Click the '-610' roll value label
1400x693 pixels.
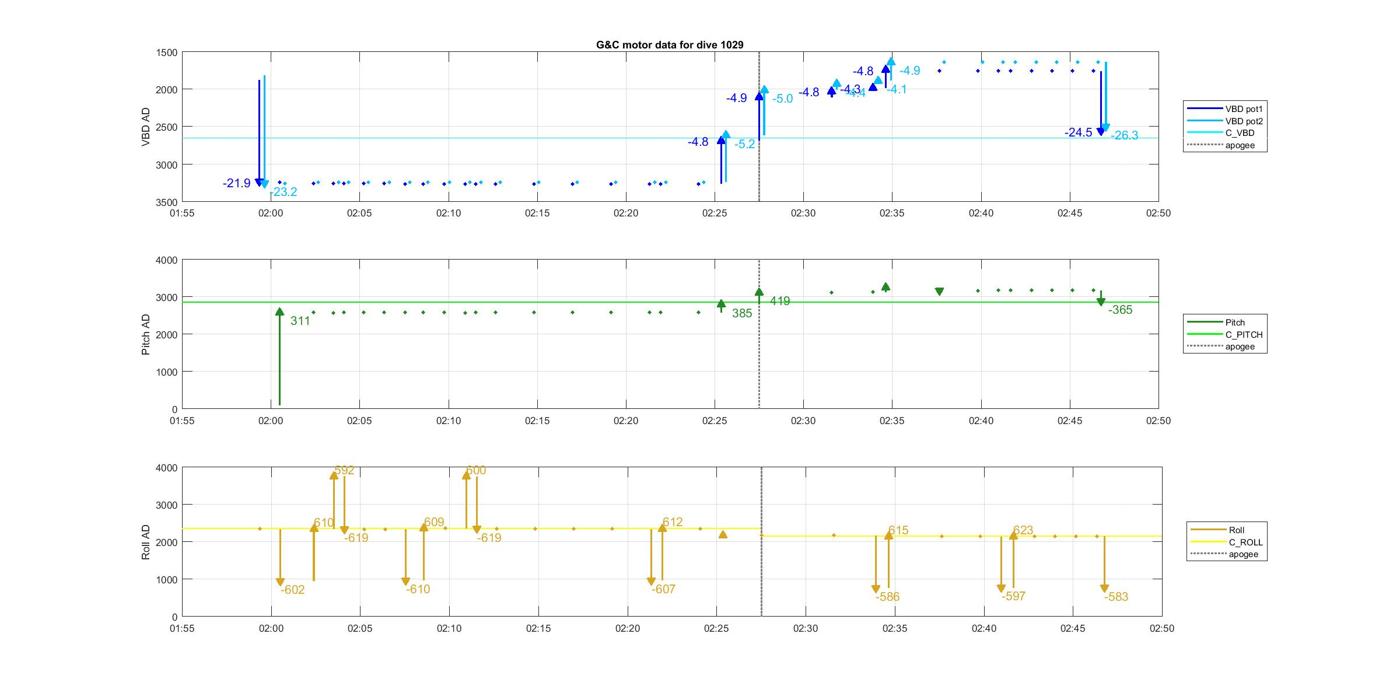pos(418,589)
